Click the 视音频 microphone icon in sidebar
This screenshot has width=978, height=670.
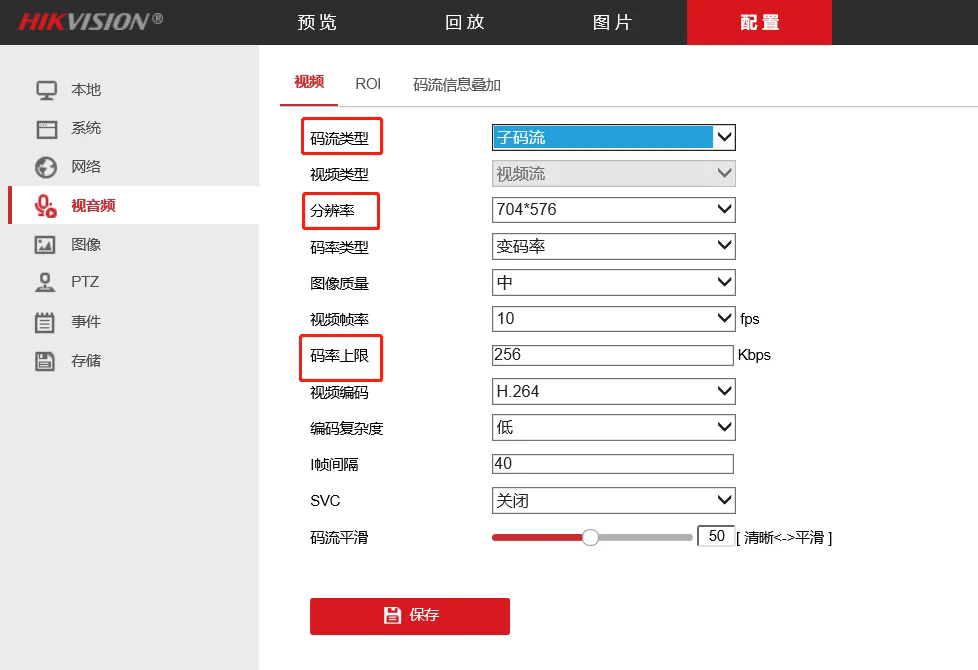(x=46, y=206)
